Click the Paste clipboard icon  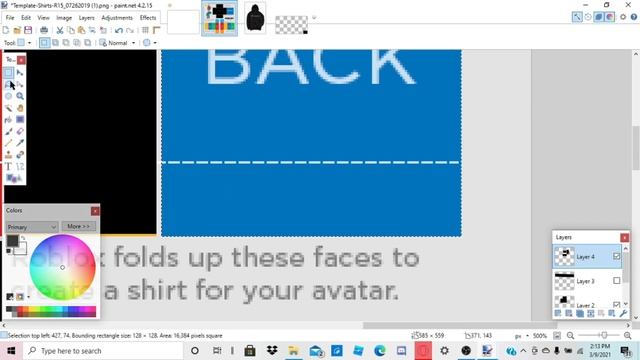(x=81, y=30)
